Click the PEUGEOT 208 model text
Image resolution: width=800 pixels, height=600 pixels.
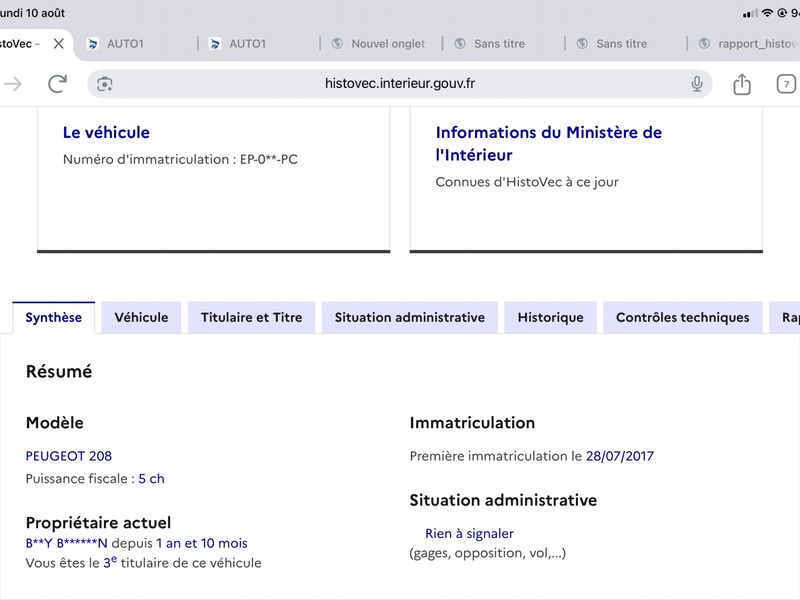(x=69, y=456)
